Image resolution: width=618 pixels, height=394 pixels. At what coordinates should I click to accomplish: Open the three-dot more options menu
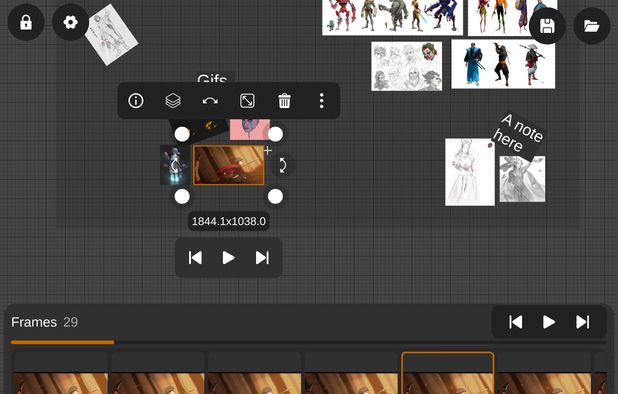click(322, 101)
